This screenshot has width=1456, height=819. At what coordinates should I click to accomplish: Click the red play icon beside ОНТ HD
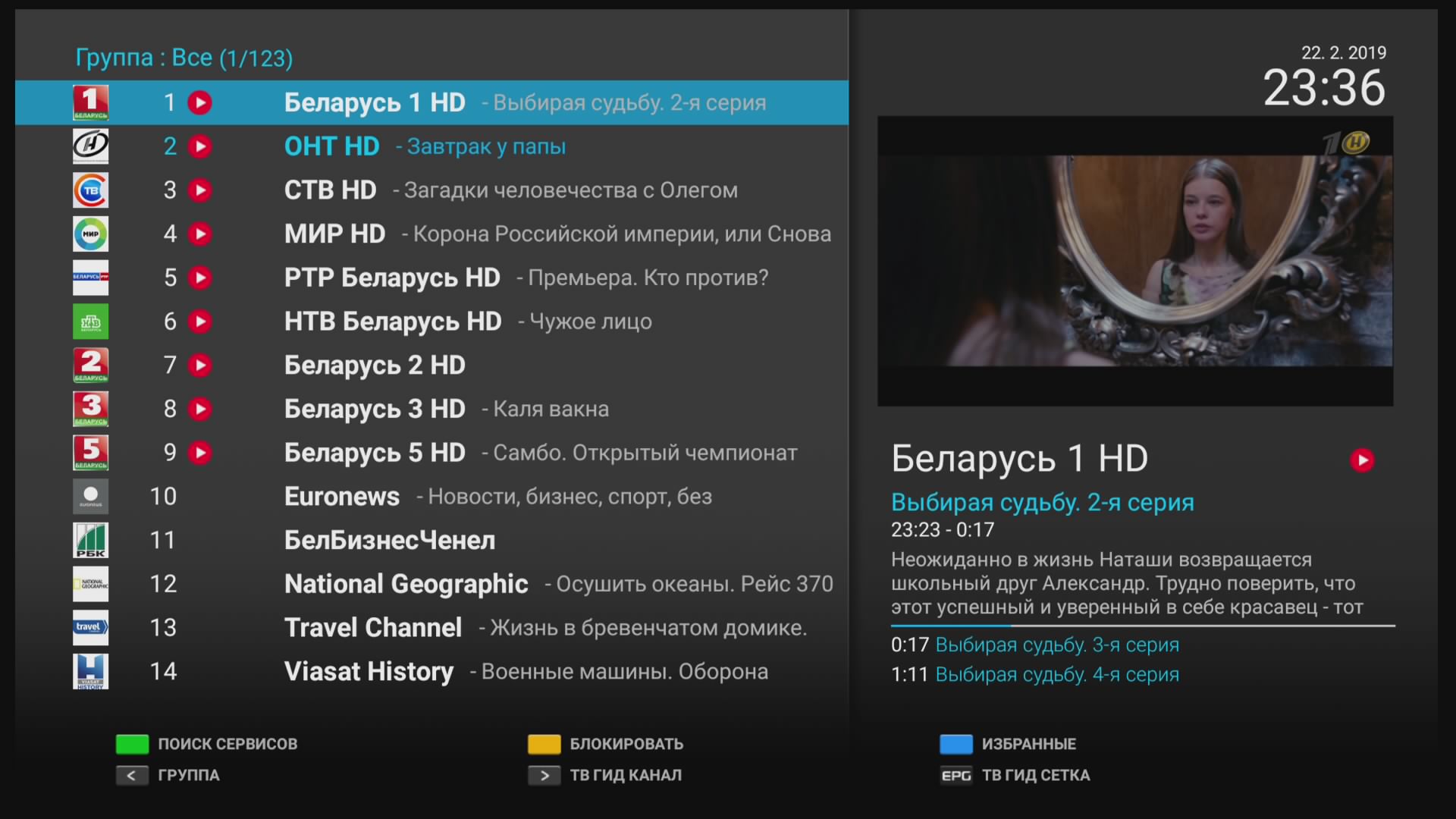pyautogui.click(x=200, y=146)
